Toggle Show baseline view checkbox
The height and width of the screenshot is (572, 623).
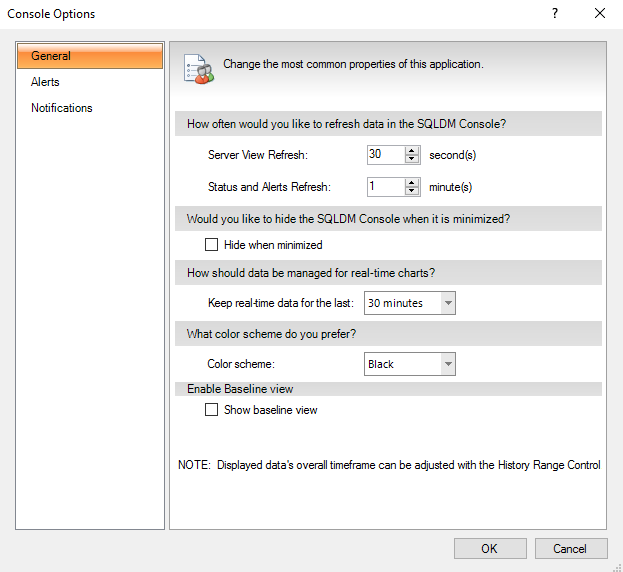pos(211,410)
